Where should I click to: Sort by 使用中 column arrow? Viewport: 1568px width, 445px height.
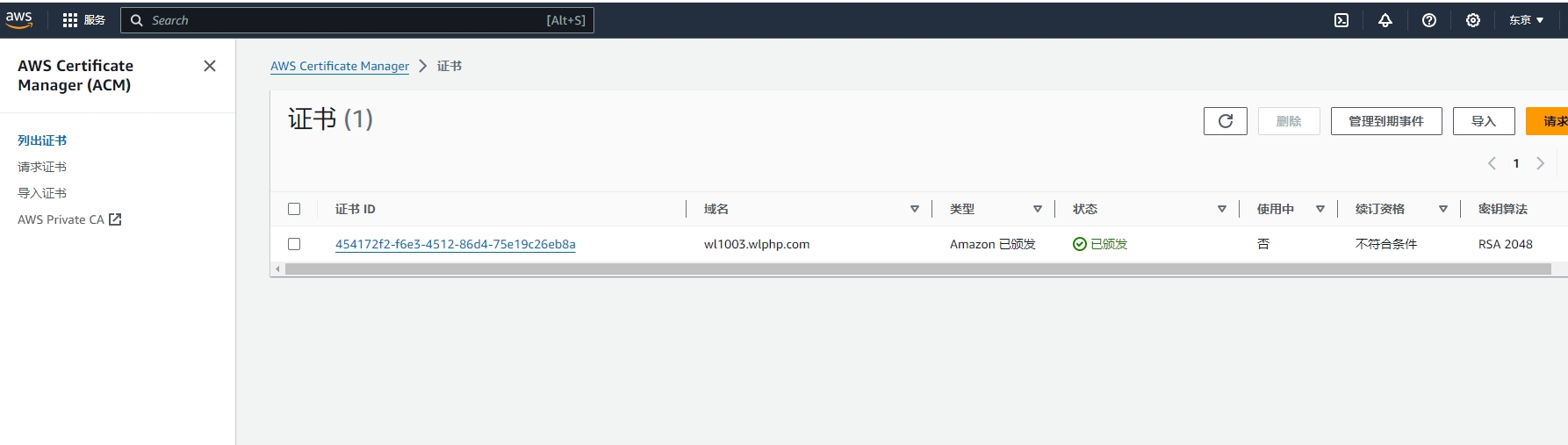1320,209
